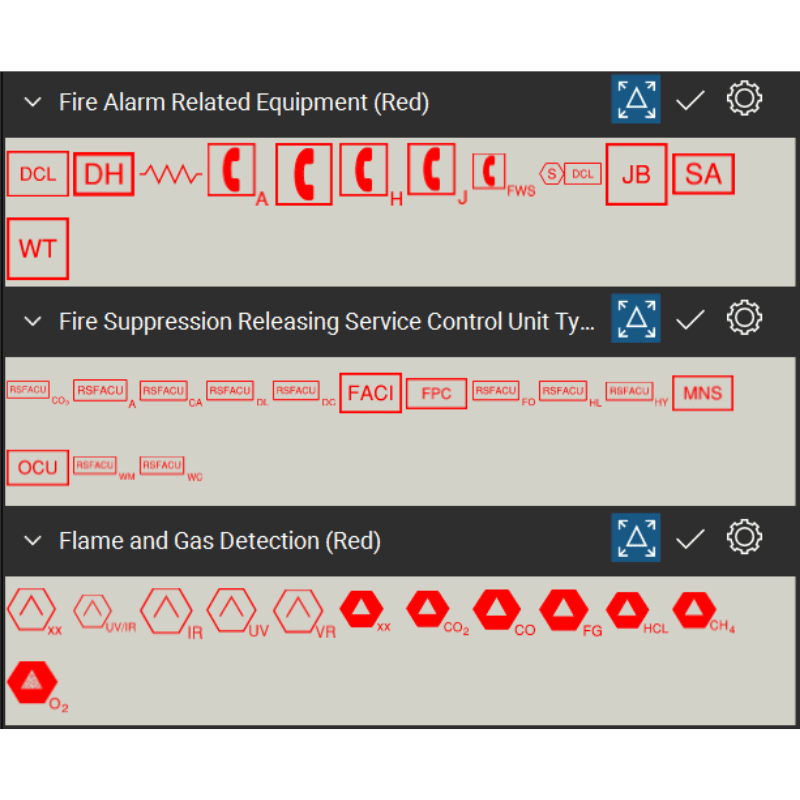This screenshot has width=800, height=800.
Task: Click the Fire Suppression section scale button
Action: tap(636, 319)
